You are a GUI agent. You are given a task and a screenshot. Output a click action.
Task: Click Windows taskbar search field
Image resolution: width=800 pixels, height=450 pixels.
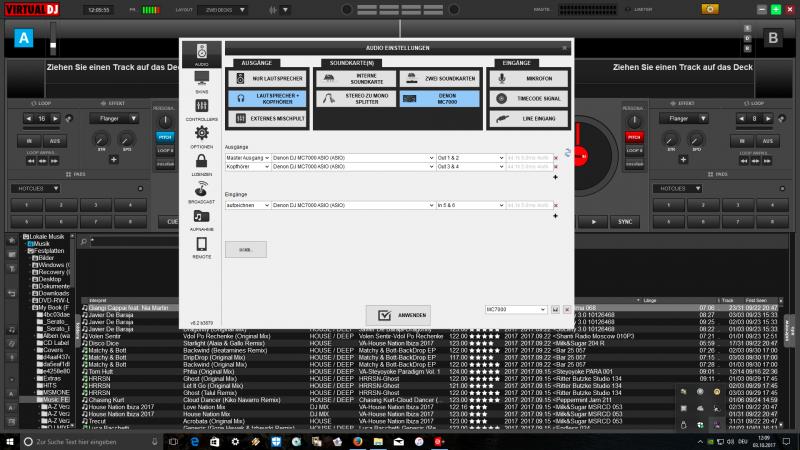pos(91,442)
